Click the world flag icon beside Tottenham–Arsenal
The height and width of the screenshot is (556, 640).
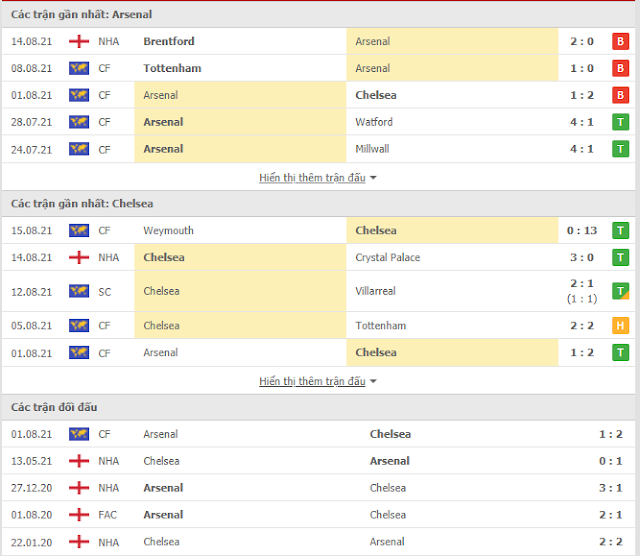(x=79, y=68)
